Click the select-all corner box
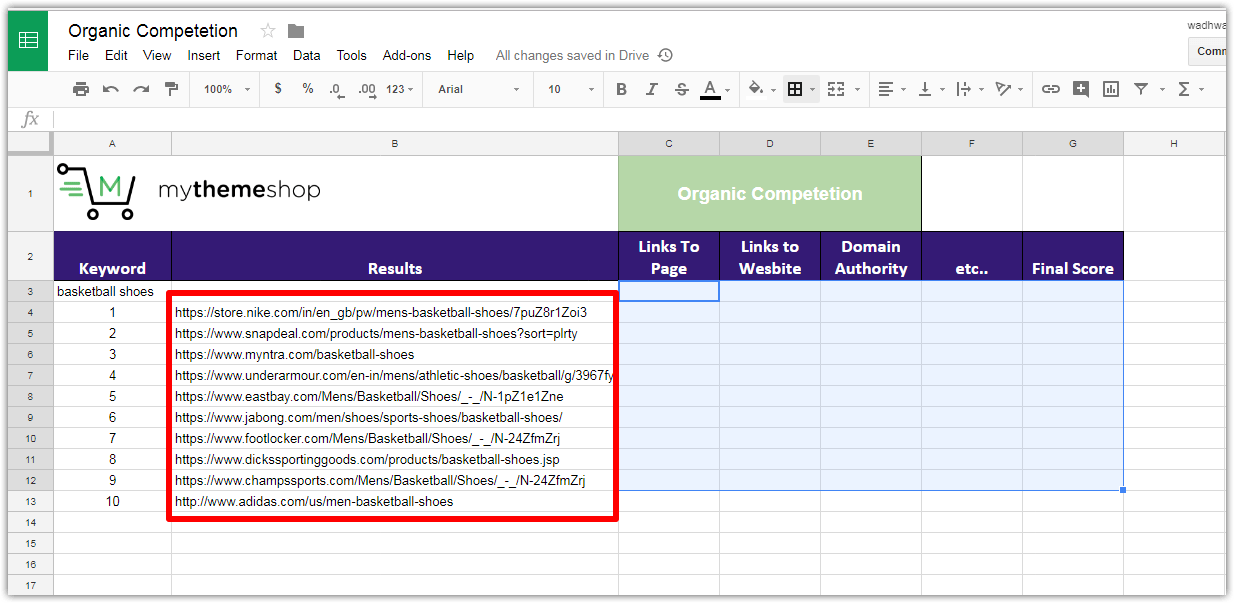Viewport: 1234px width, 603px height. (31, 144)
